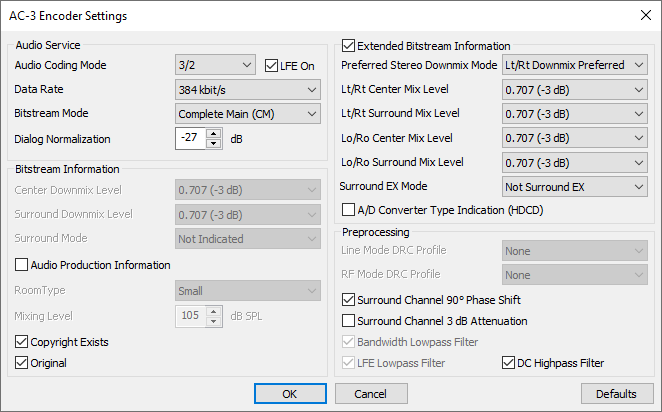Open the Surround EX Mode dropdown
Screen dimensions: 662x412
tap(575, 187)
